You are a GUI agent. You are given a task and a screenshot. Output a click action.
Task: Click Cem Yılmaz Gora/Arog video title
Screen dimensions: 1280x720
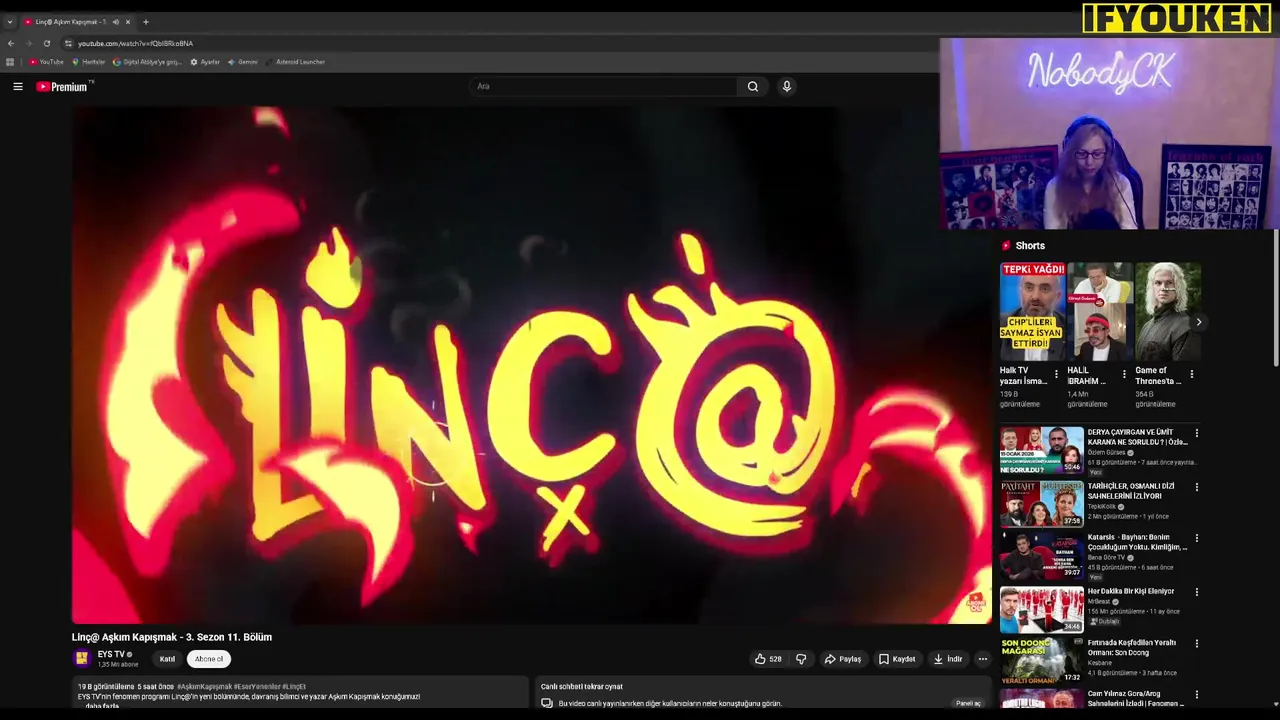coord(1137,698)
